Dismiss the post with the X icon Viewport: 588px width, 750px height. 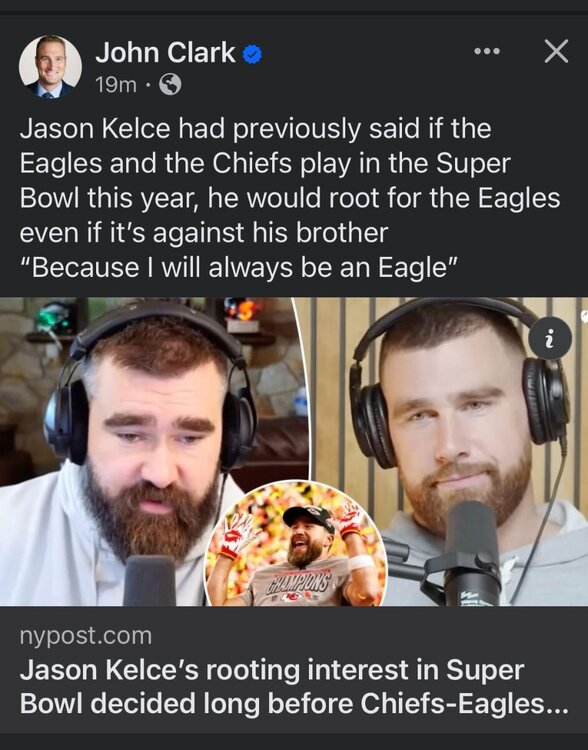click(x=556, y=51)
